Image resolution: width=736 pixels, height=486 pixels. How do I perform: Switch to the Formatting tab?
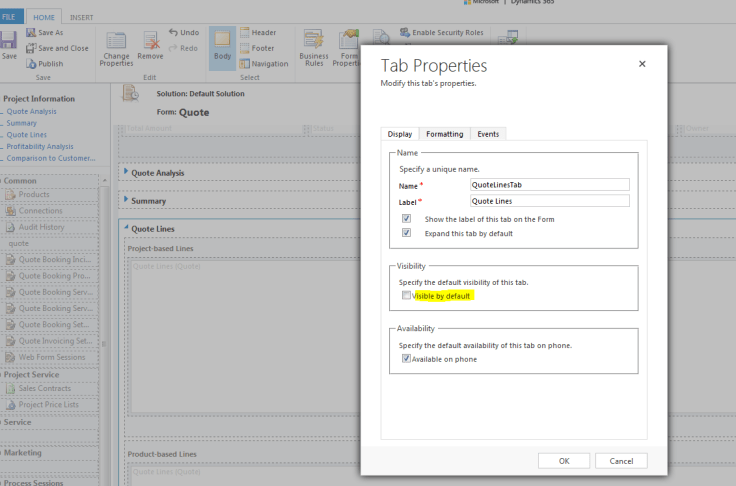[x=444, y=134]
